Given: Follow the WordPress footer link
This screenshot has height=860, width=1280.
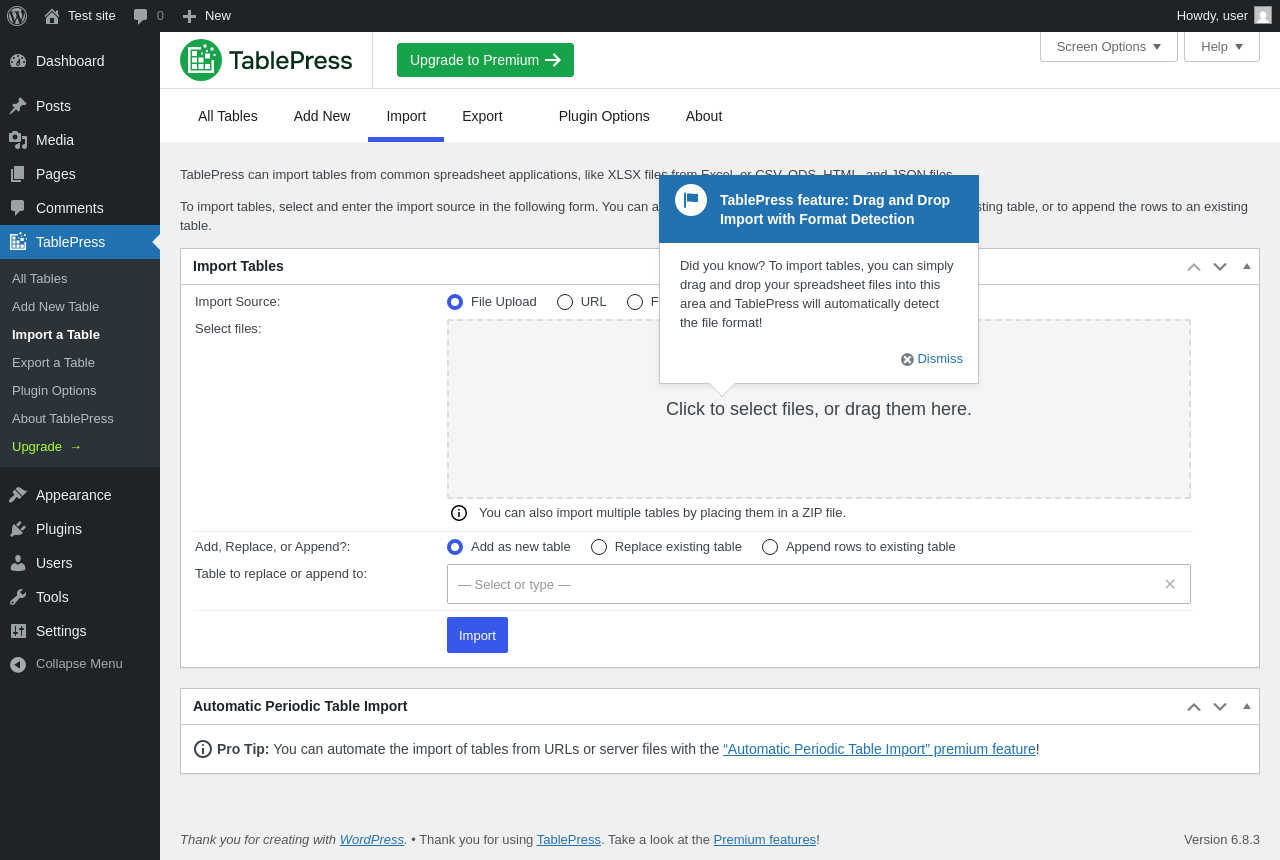Looking at the screenshot, I should [x=372, y=840].
